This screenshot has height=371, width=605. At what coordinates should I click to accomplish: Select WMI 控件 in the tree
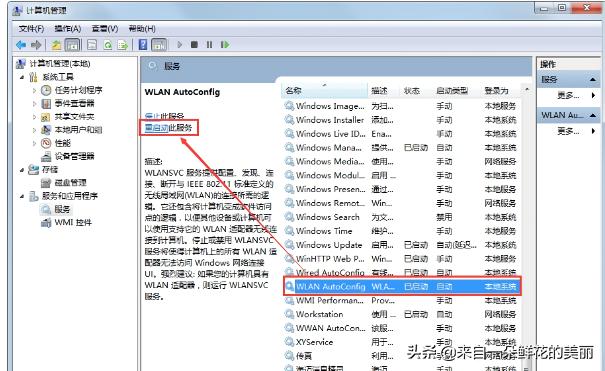click(73, 223)
